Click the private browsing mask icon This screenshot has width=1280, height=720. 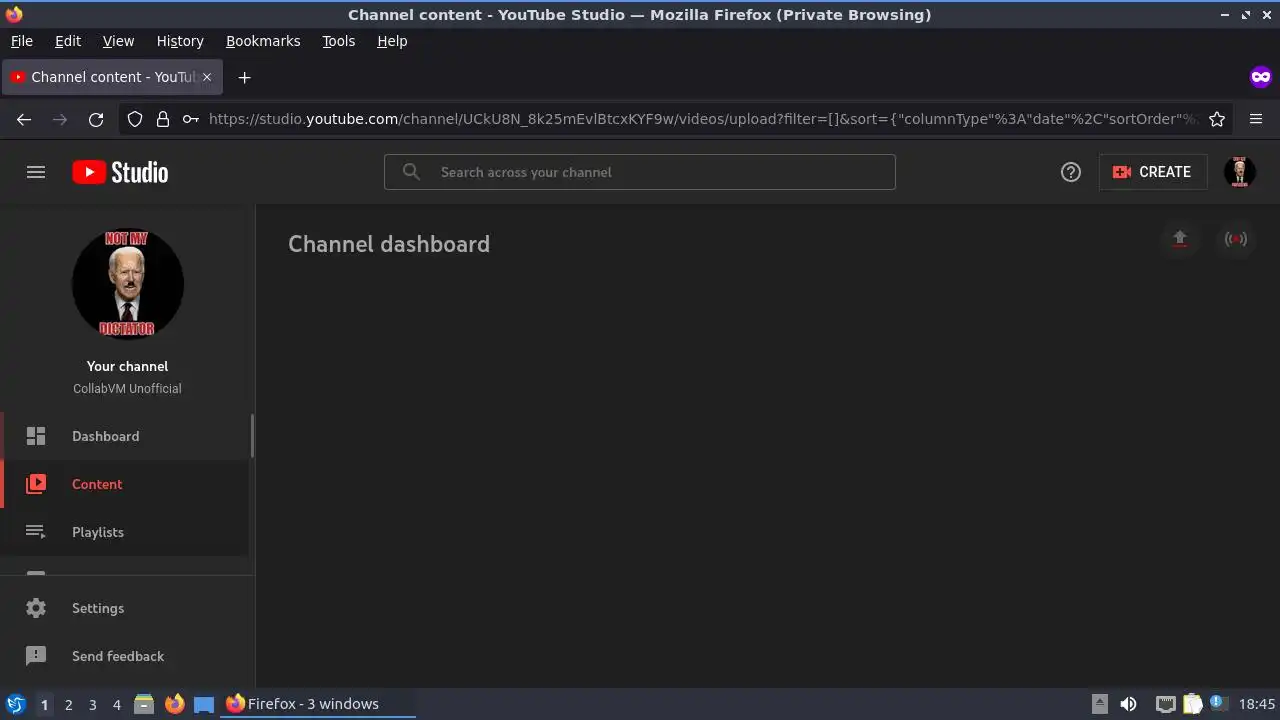click(x=1260, y=77)
